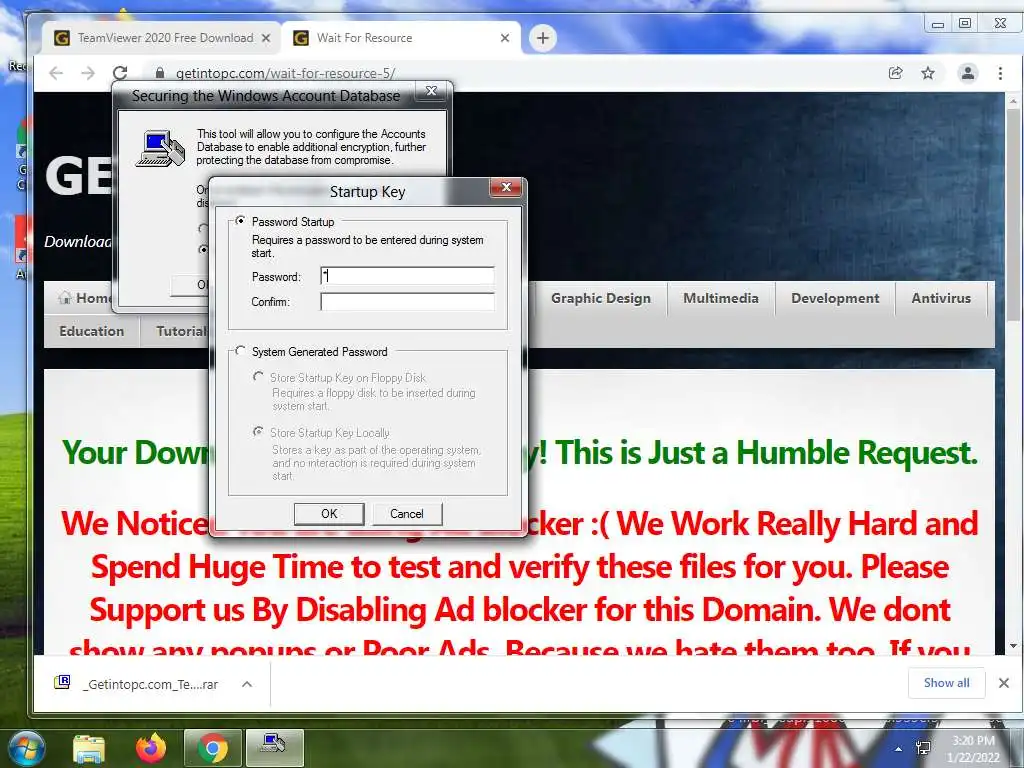Launch Firefox from the taskbar
Image resolution: width=1024 pixels, height=768 pixels.
pos(151,748)
